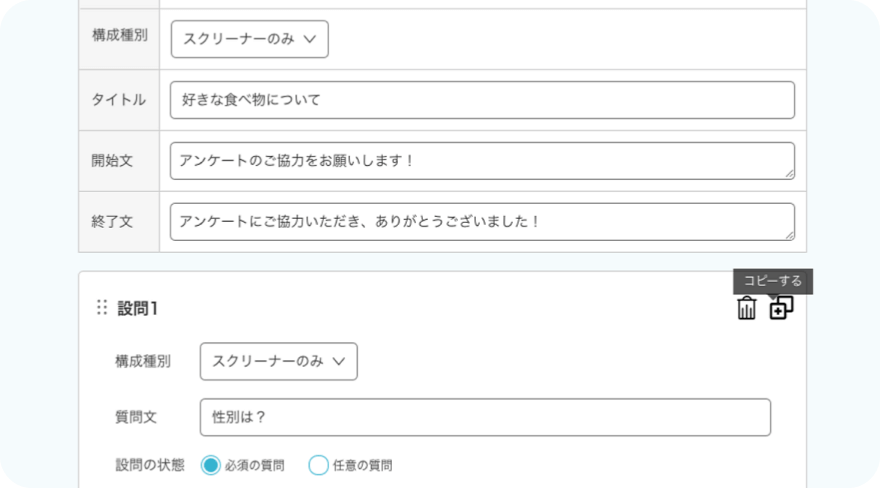The width and height of the screenshot is (880, 488).
Task: Focus the タイトル field with 好きな食べ物について
Action: (x=482, y=100)
